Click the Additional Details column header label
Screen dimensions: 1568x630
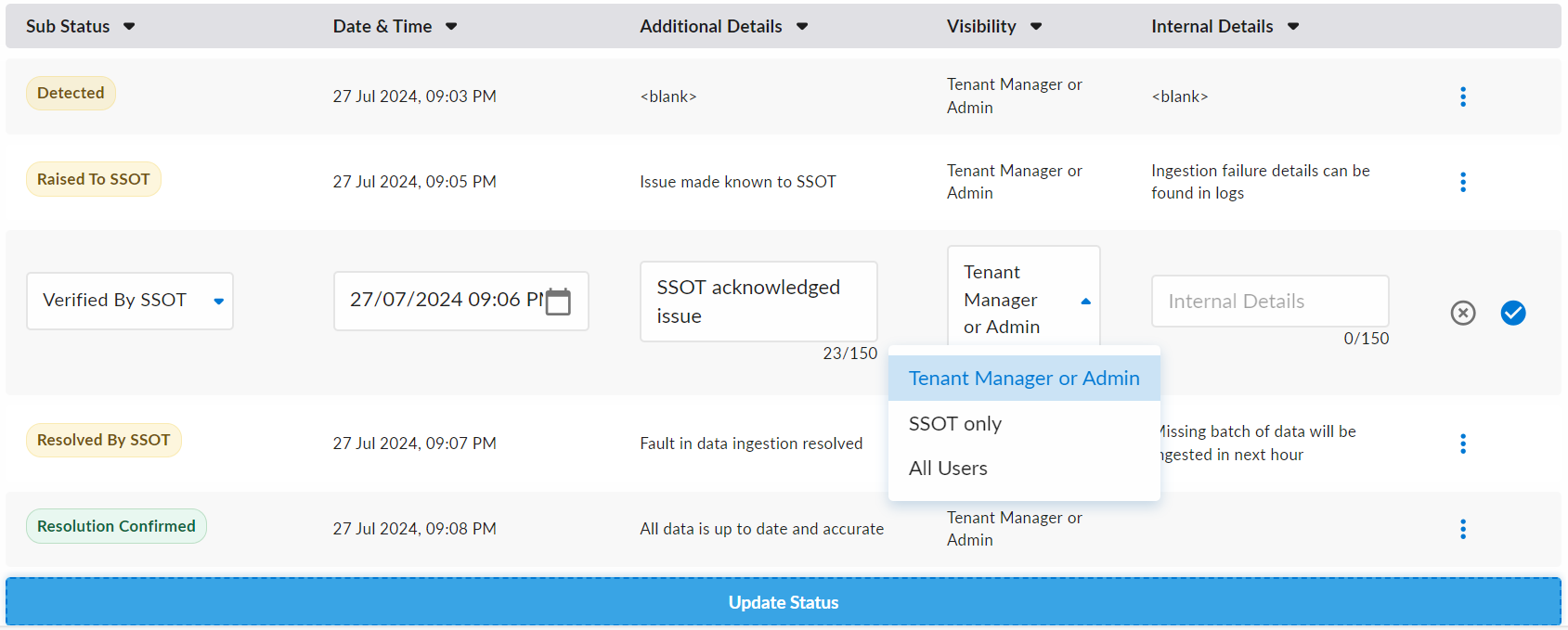pyautogui.click(x=711, y=27)
